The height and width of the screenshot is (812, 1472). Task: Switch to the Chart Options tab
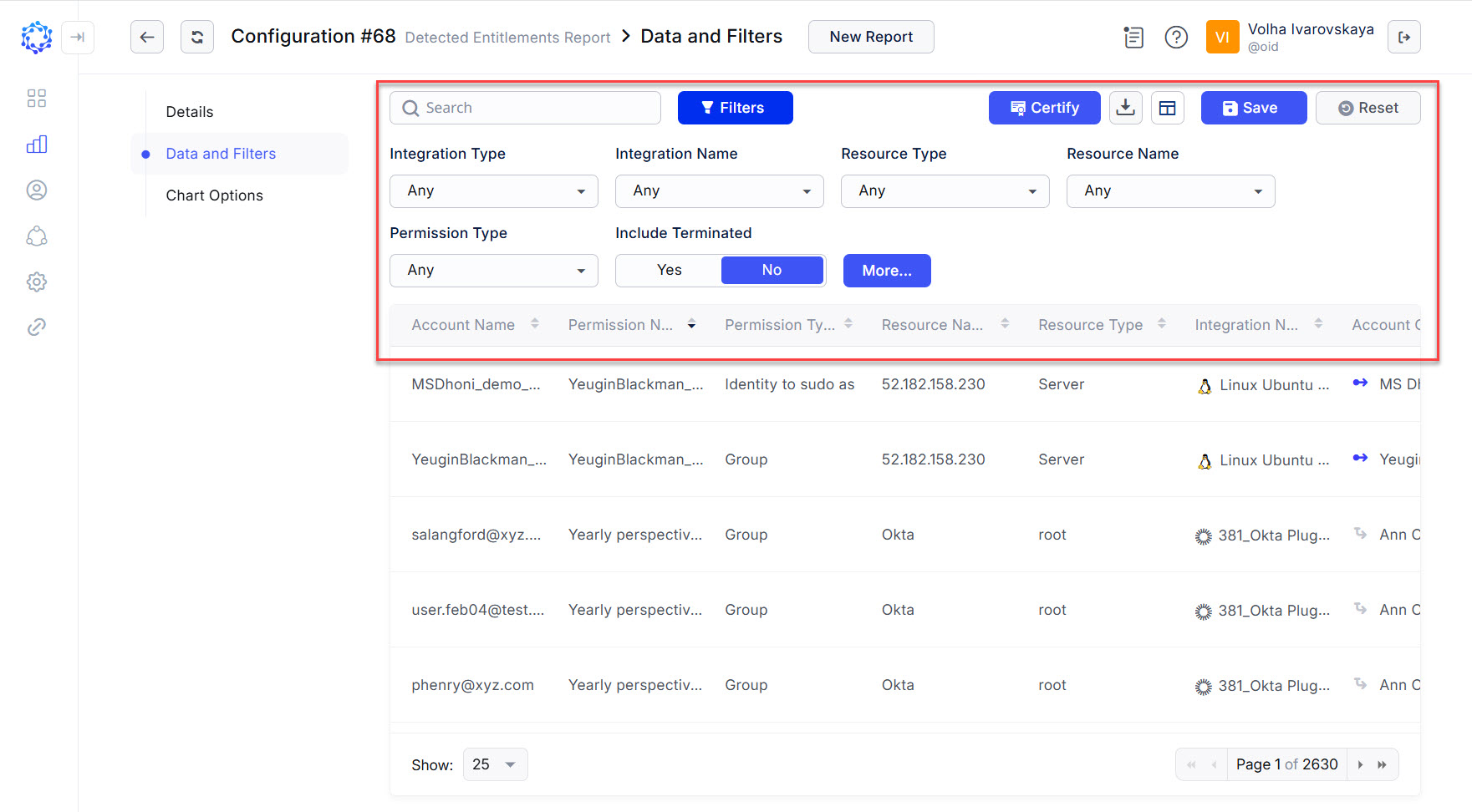pyautogui.click(x=214, y=195)
